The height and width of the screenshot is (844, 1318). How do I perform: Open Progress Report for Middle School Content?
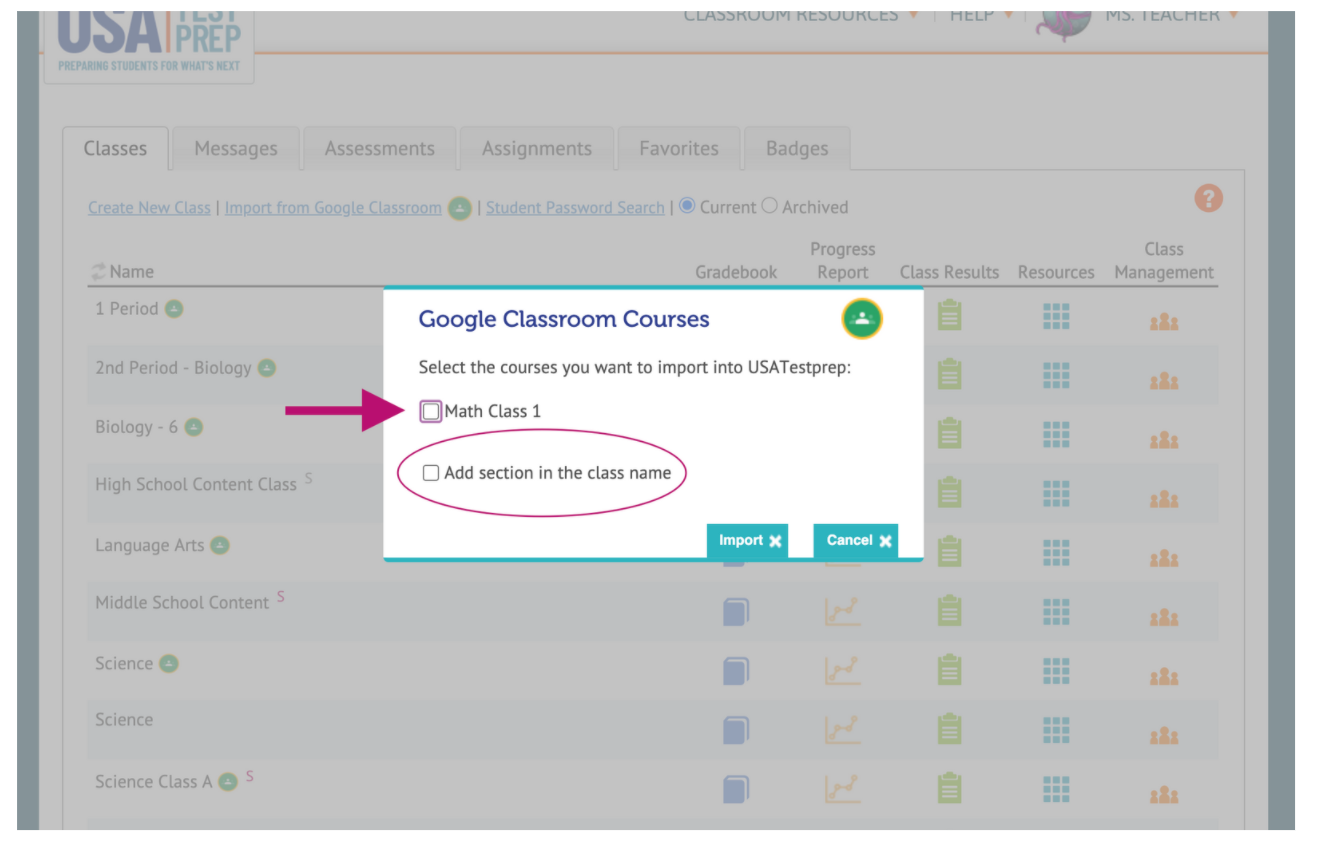tap(843, 612)
